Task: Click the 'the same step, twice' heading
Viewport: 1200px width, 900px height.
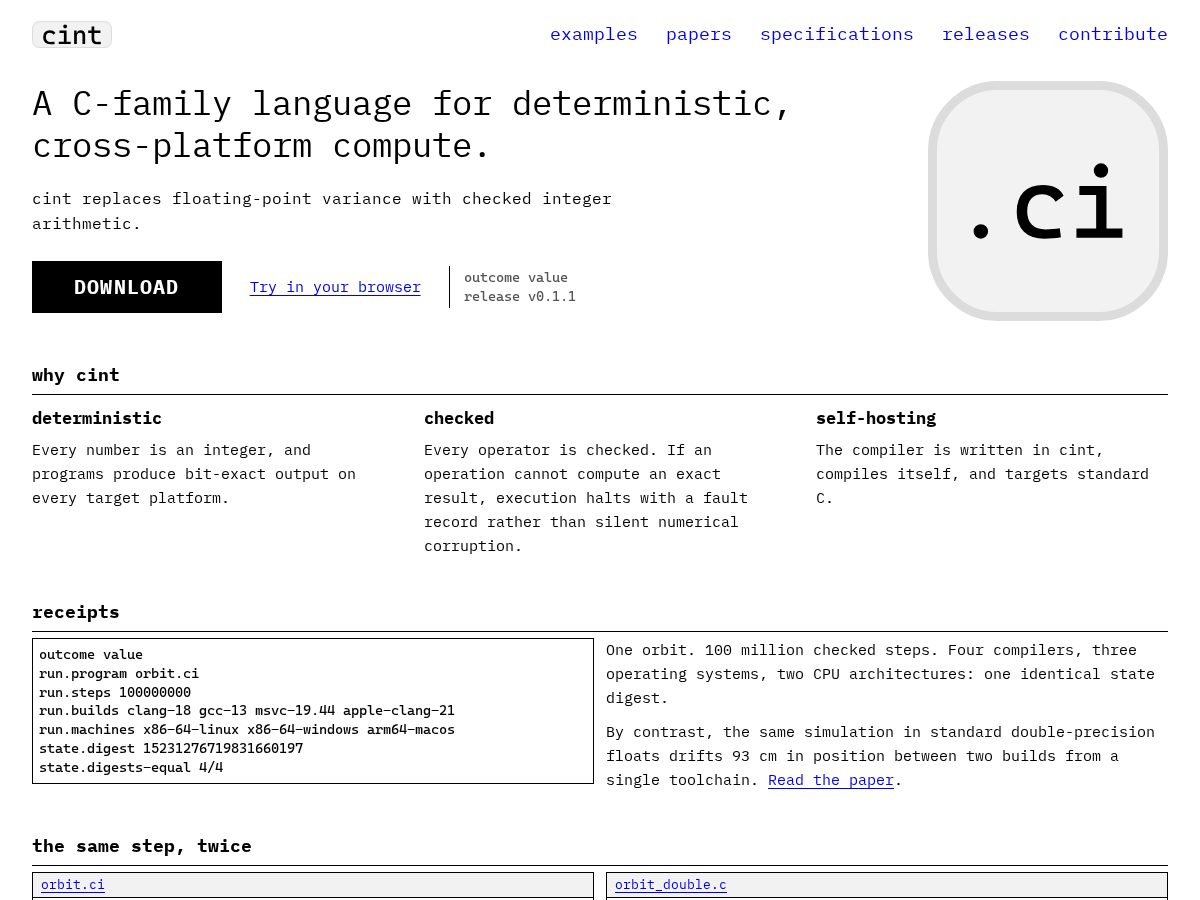Action: tap(142, 846)
